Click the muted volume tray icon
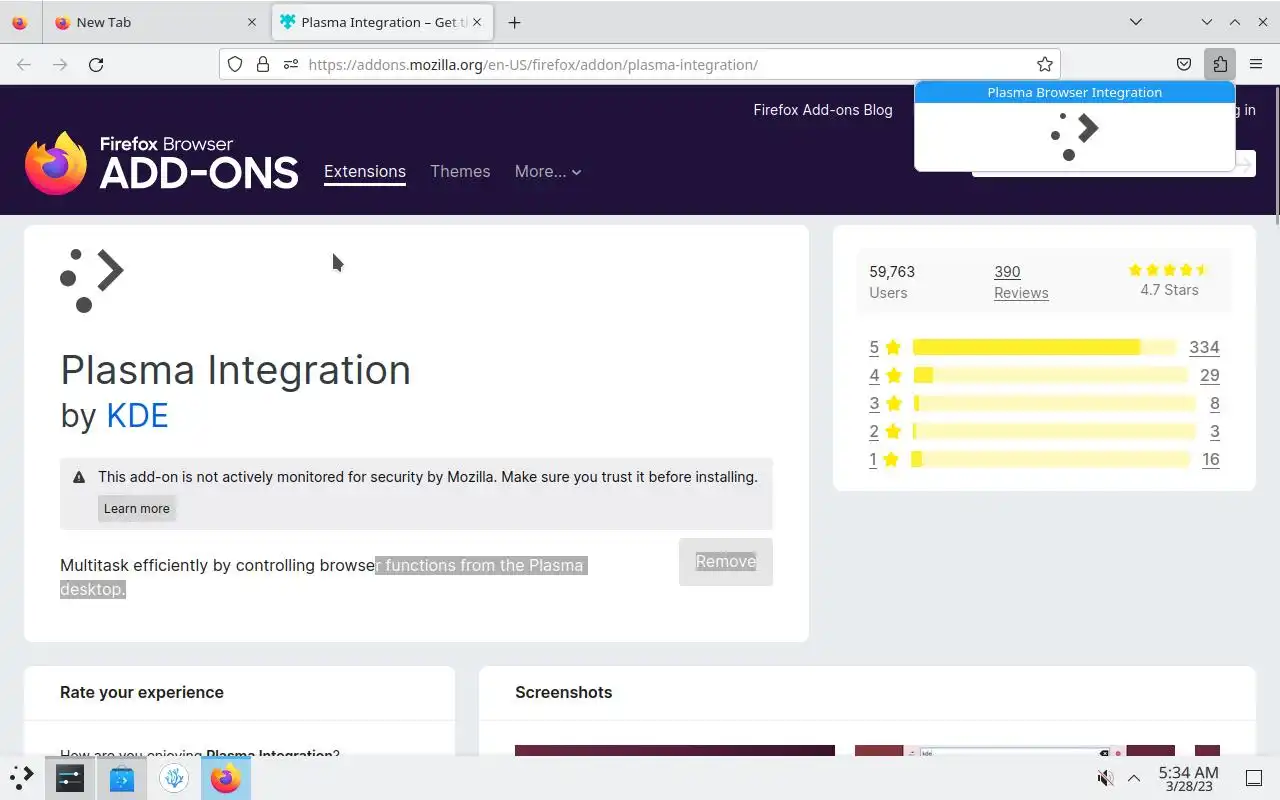This screenshot has width=1280, height=800. [1105, 778]
